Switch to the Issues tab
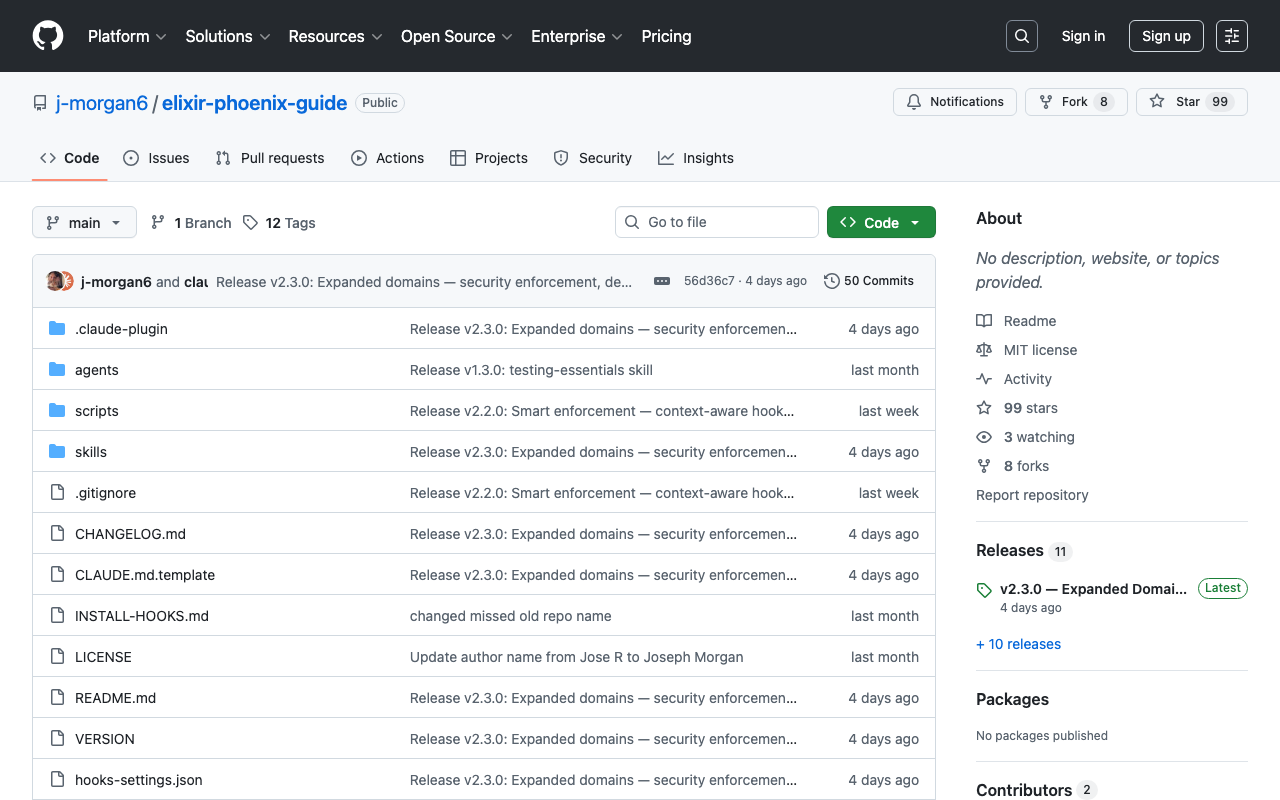 pos(156,158)
